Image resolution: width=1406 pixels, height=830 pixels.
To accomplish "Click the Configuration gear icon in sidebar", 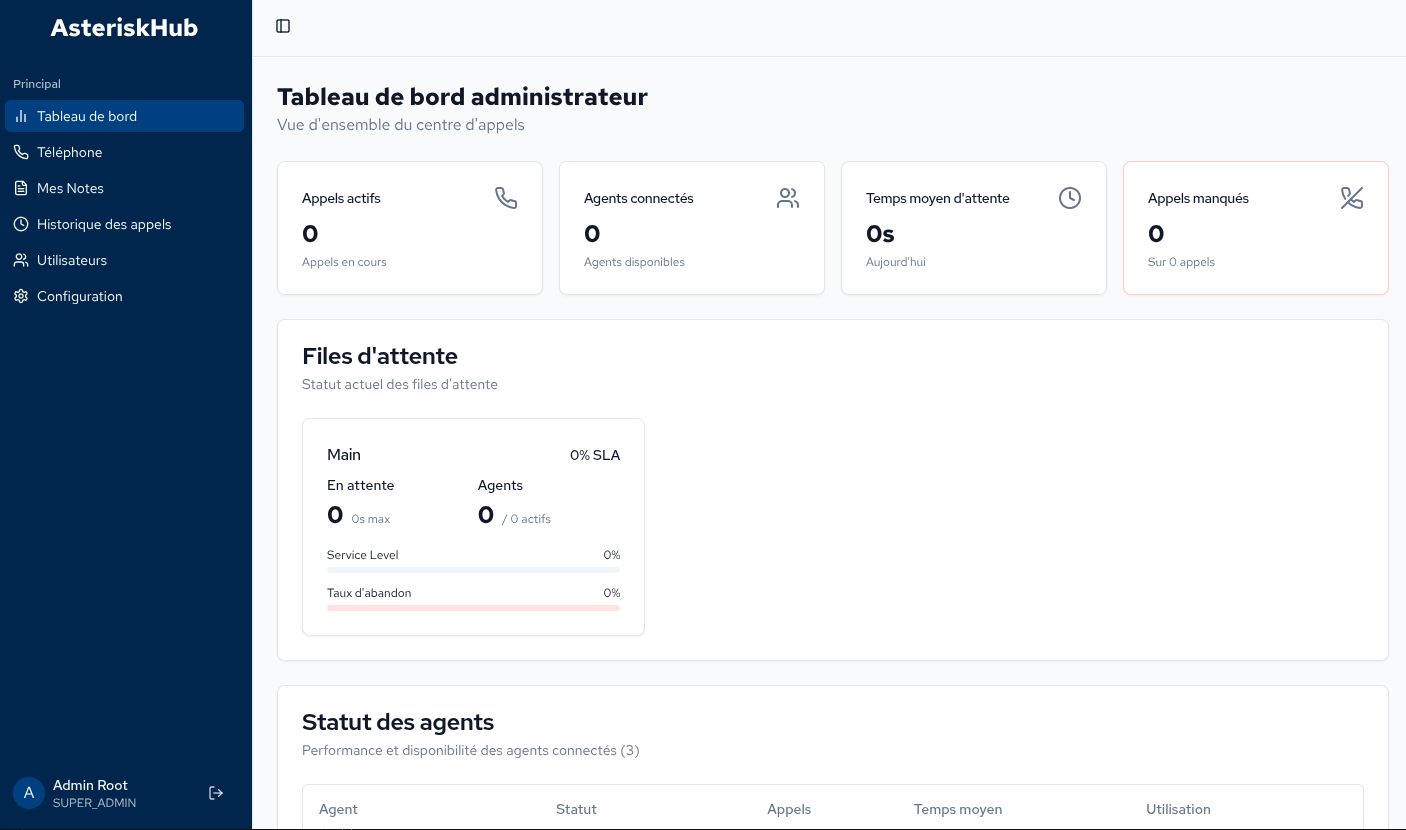I will coord(21,296).
